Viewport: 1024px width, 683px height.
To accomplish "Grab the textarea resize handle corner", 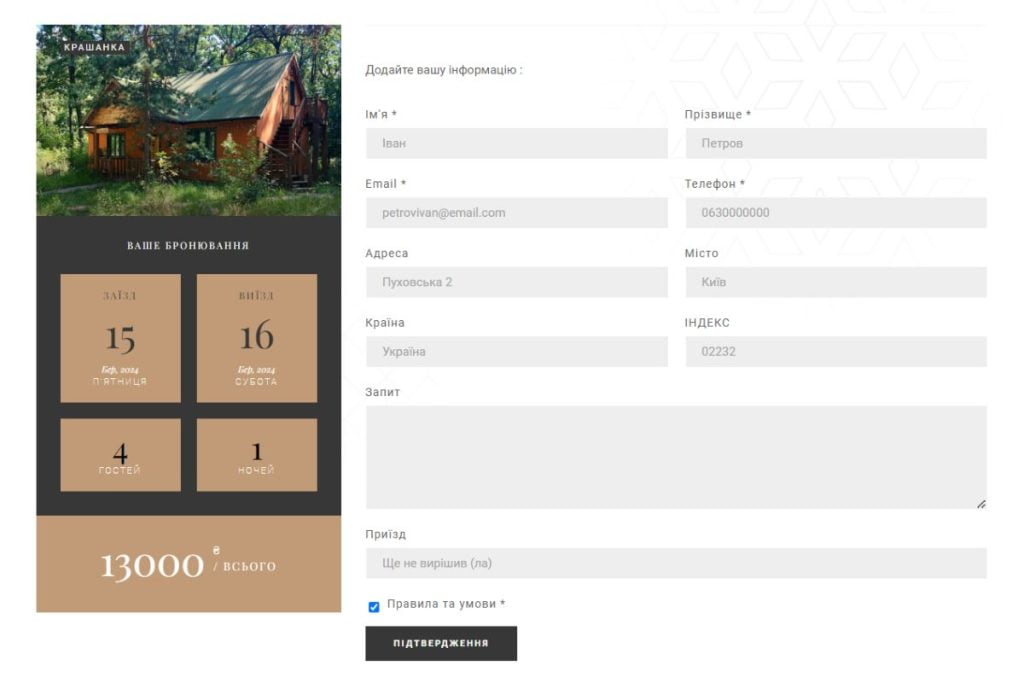I will click(981, 504).
